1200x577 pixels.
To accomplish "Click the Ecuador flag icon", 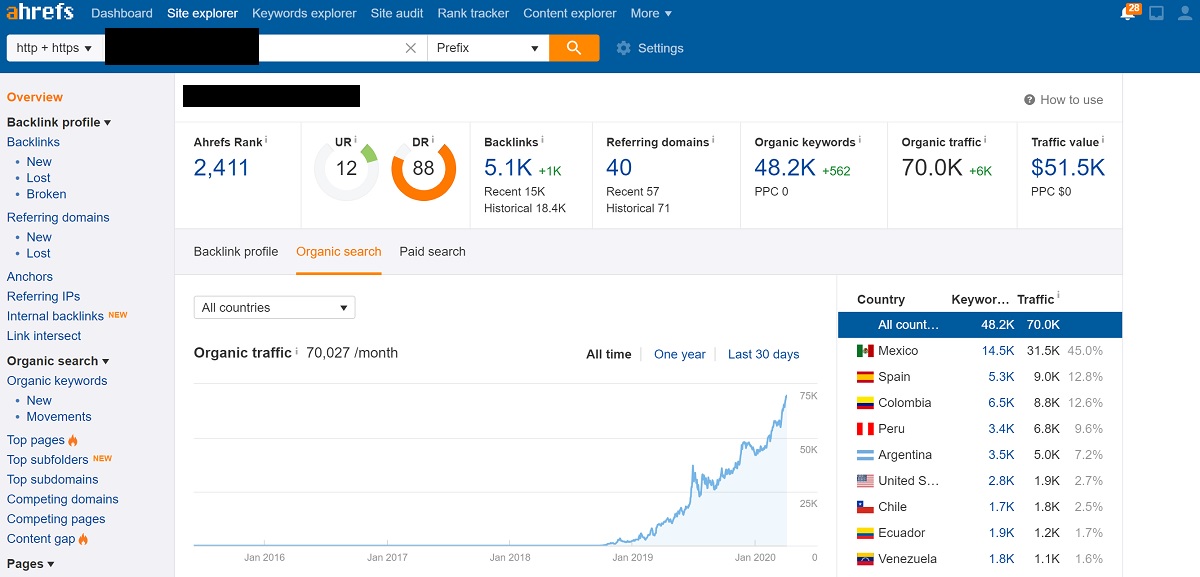I will (866, 533).
